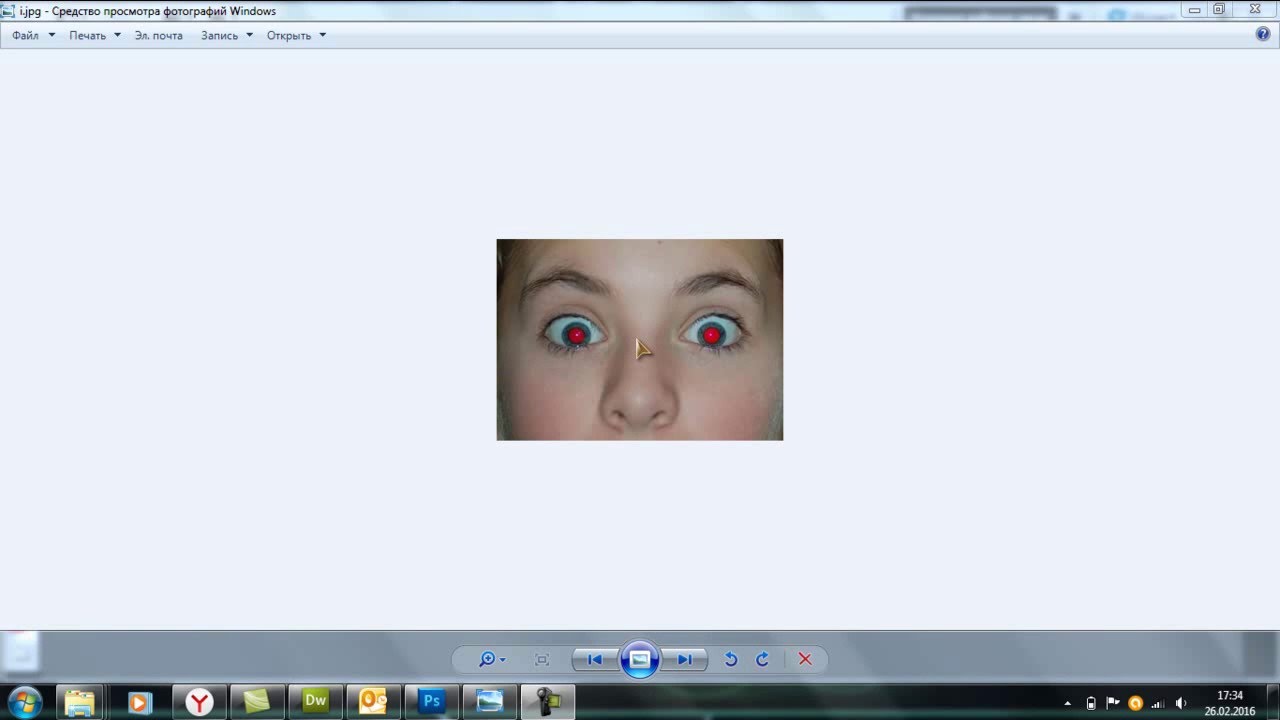Show hidden system tray icons

coord(1067,703)
